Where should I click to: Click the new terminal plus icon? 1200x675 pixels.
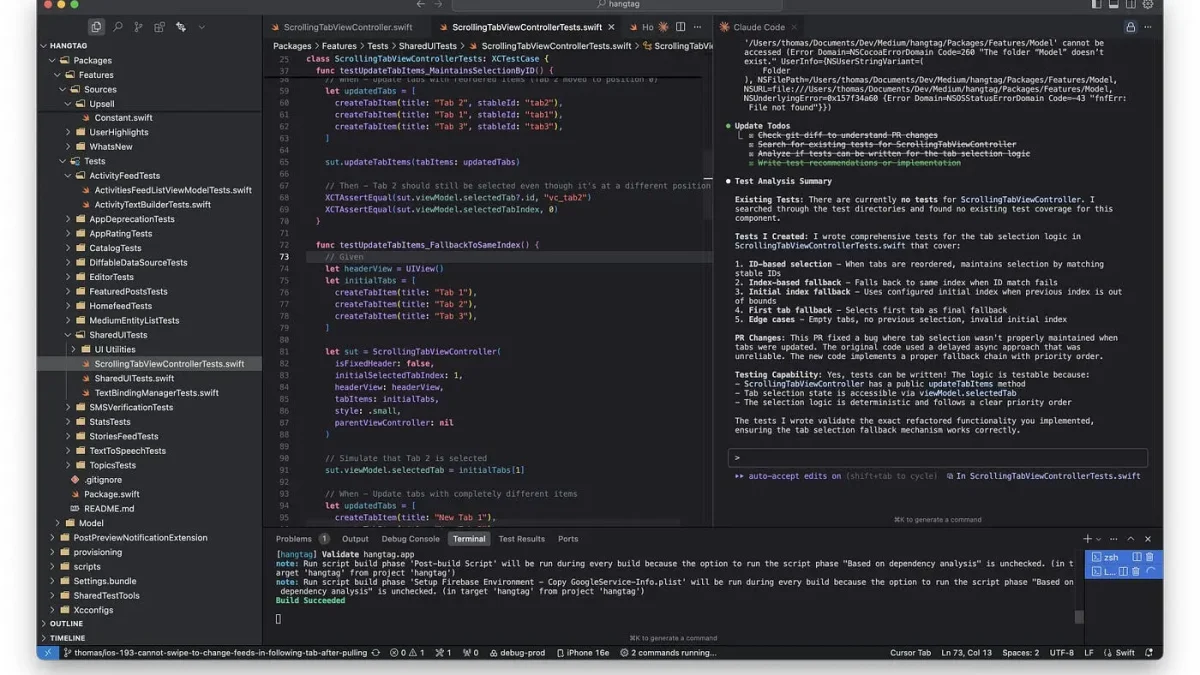pos(1087,539)
